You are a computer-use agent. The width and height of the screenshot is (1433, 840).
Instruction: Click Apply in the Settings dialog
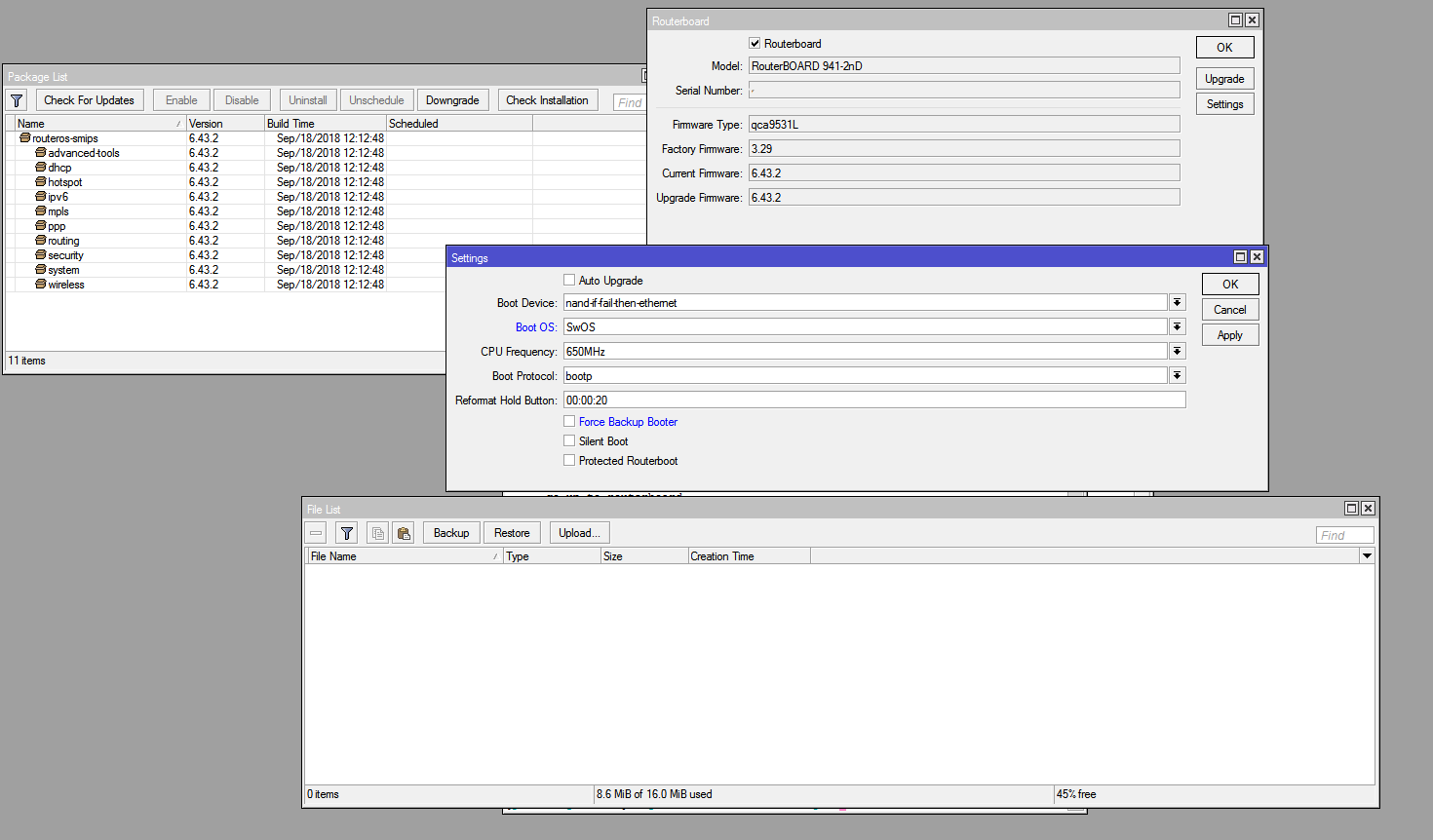pyautogui.click(x=1230, y=335)
